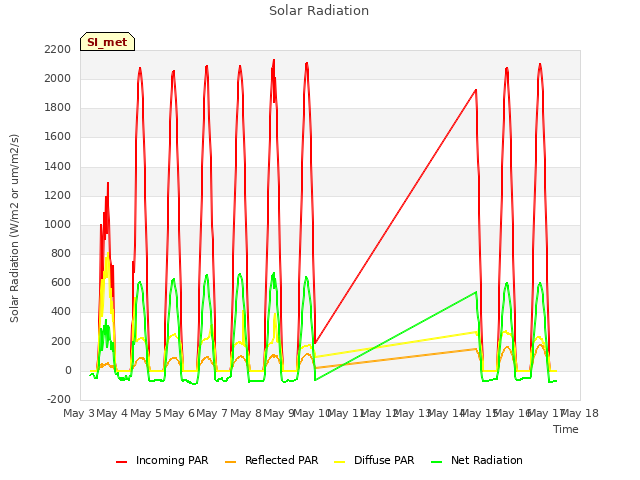Click the 1200 y-axis tick label

tap(58, 195)
